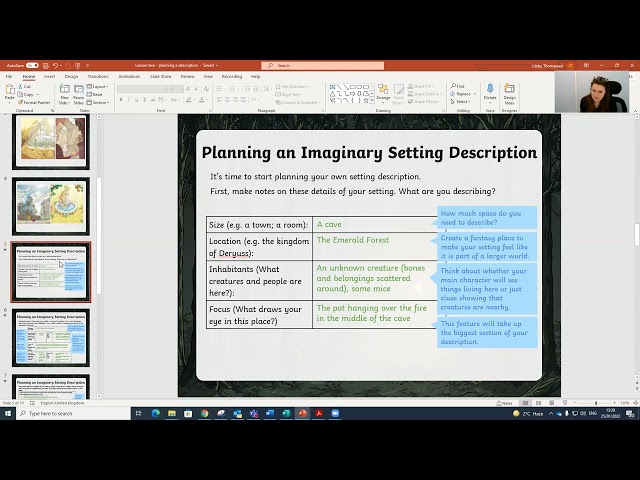Click the Find magnifier command

[x=458, y=86]
